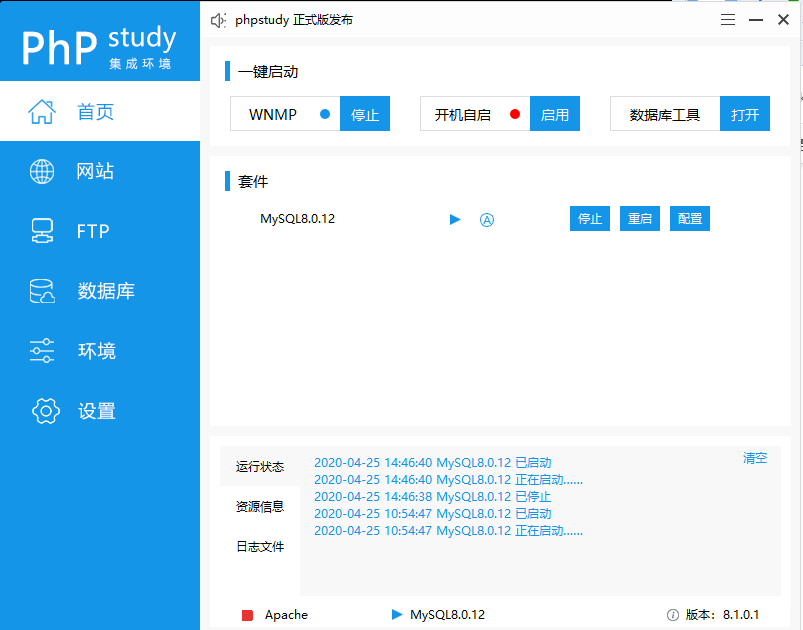Minimize the phpstudy window
The width and height of the screenshot is (803, 630).
(x=756, y=20)
